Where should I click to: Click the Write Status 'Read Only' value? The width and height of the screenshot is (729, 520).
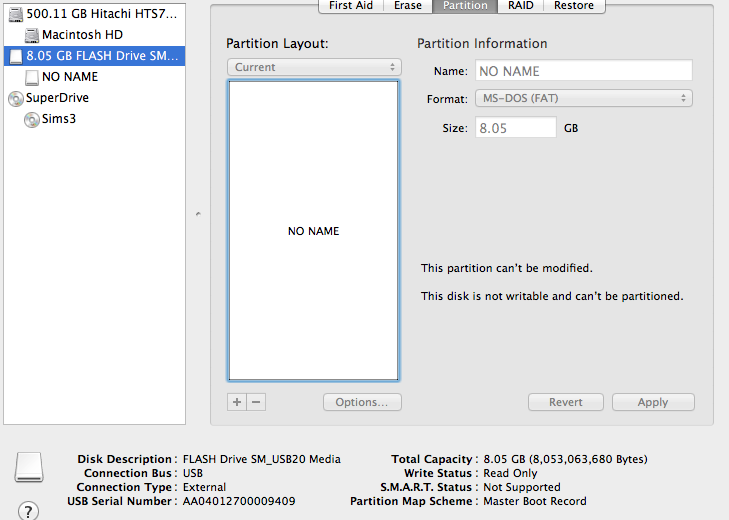510,473
